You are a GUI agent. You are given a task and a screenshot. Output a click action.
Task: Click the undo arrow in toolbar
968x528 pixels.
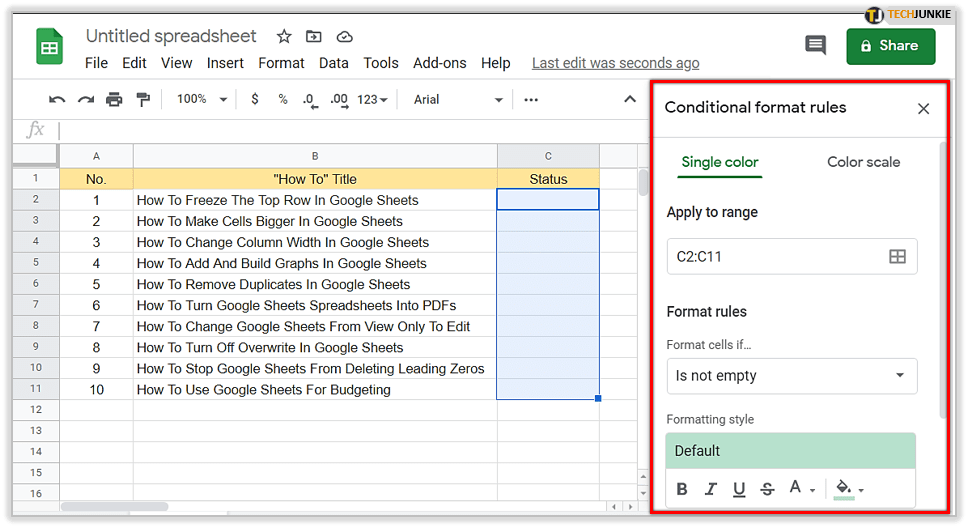[x=57, y=99]
